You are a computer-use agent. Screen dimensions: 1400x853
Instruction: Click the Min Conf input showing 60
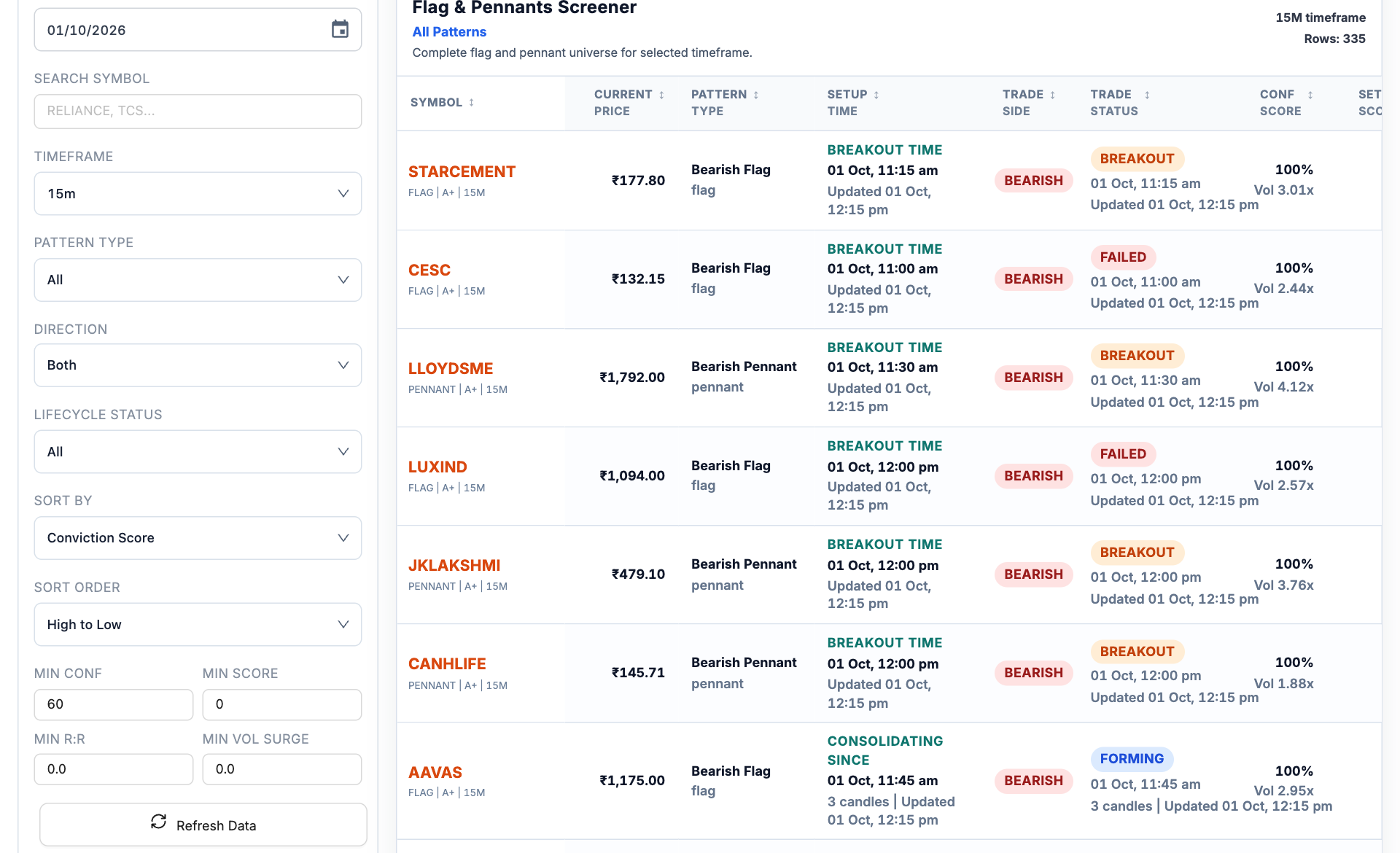pyautogui.click(x=114, y=704)
